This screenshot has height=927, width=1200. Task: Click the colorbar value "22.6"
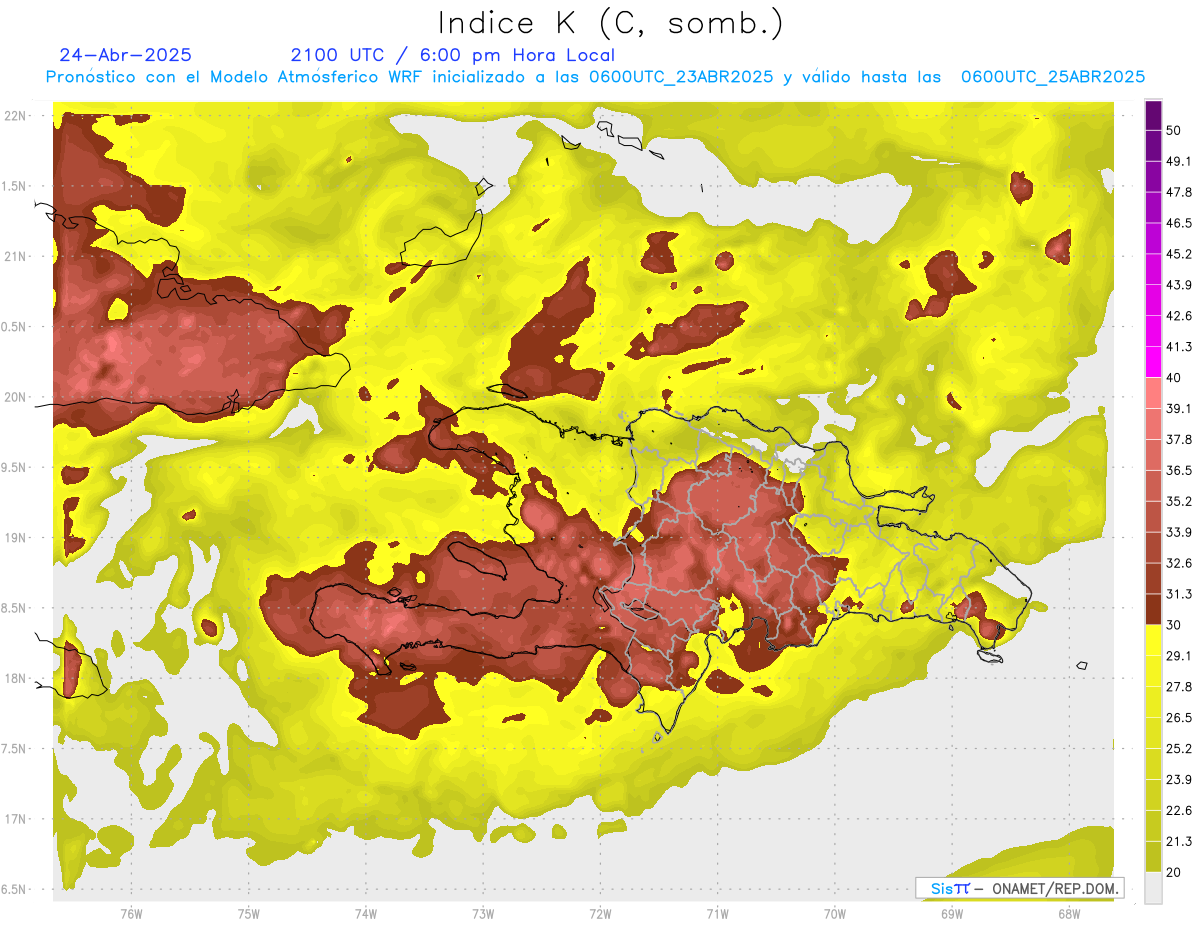pyautogui.click(x=1178, y=810)
